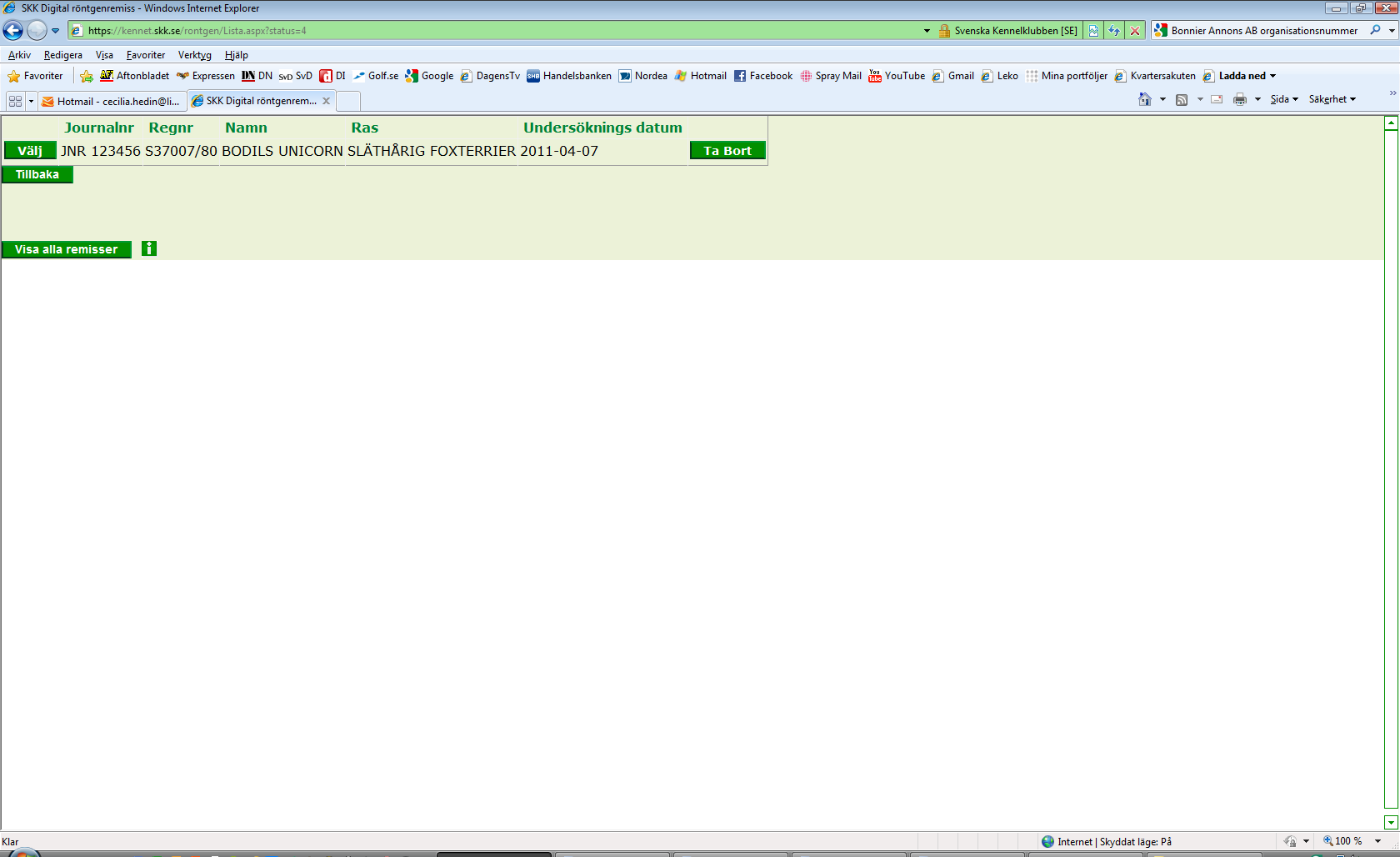This screenshot has width=1400, height=857.
Task: Open the SvD favorite link
Action: (x=296, y=76)
